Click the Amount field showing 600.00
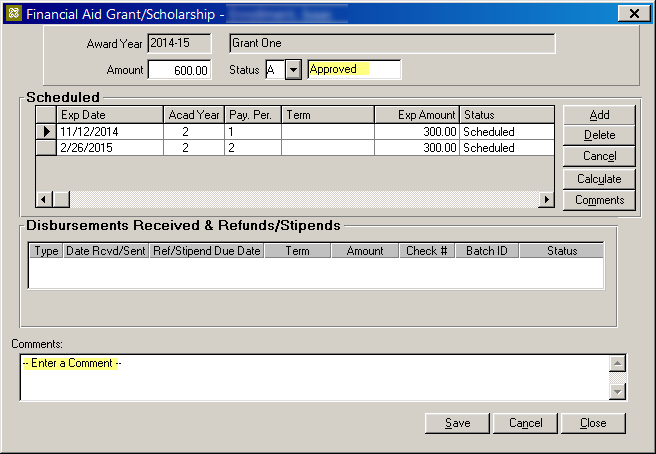656x454 pixels. click(x=179, y=70)
